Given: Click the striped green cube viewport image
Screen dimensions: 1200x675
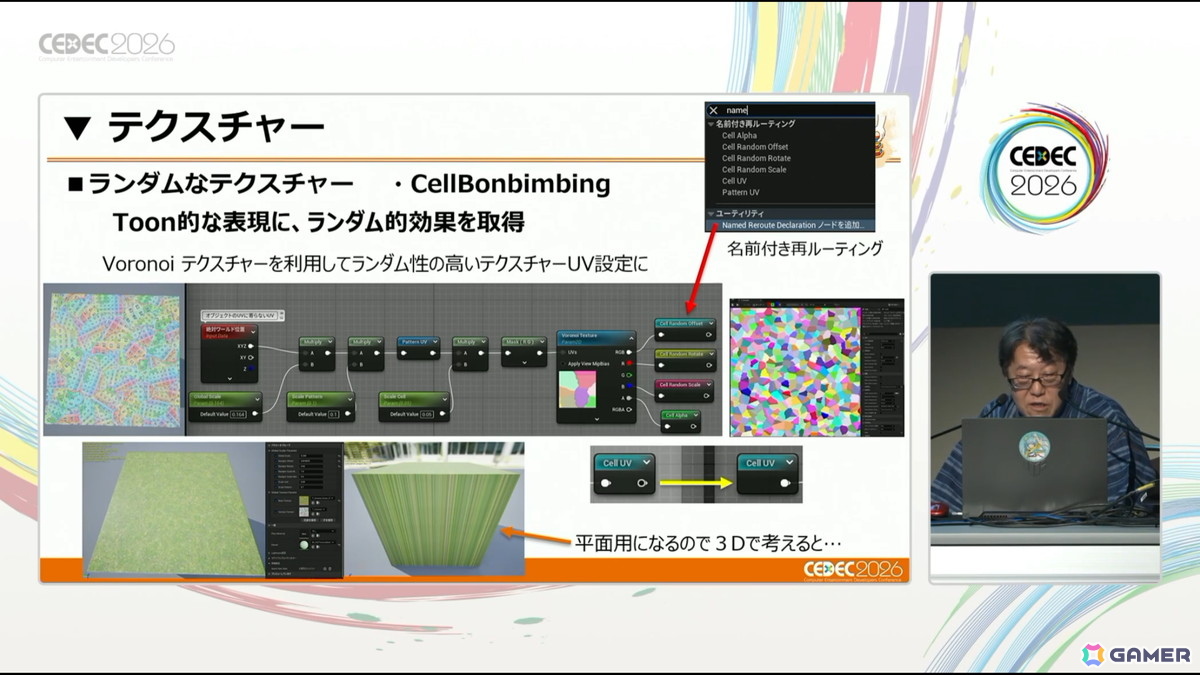Looking at the screenshot, I should [434, 509].
